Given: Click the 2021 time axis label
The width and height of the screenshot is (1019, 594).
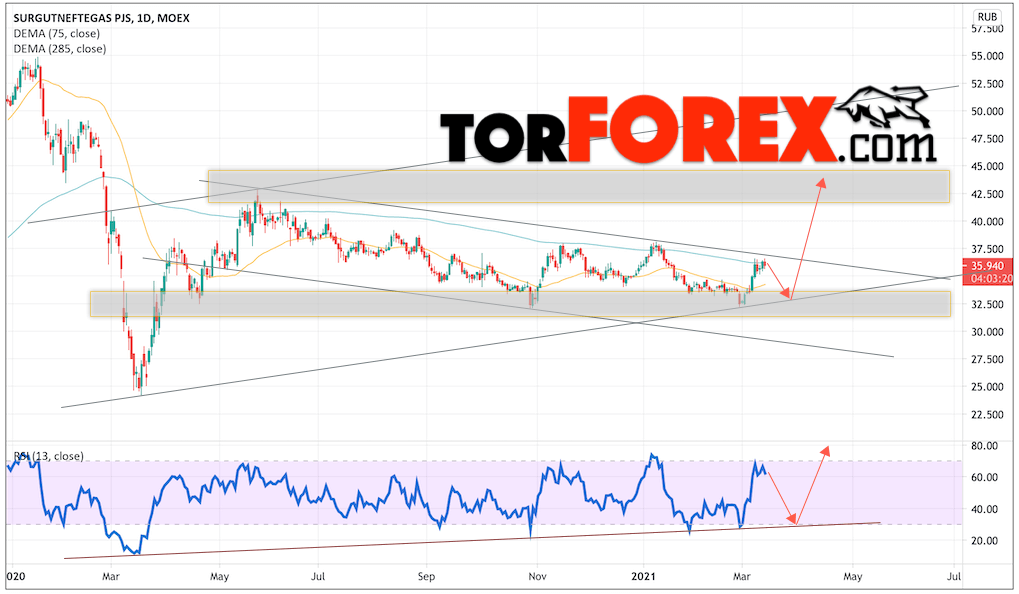Looking at the screenshot, I should pyautogui.click(x=644, y=576).
